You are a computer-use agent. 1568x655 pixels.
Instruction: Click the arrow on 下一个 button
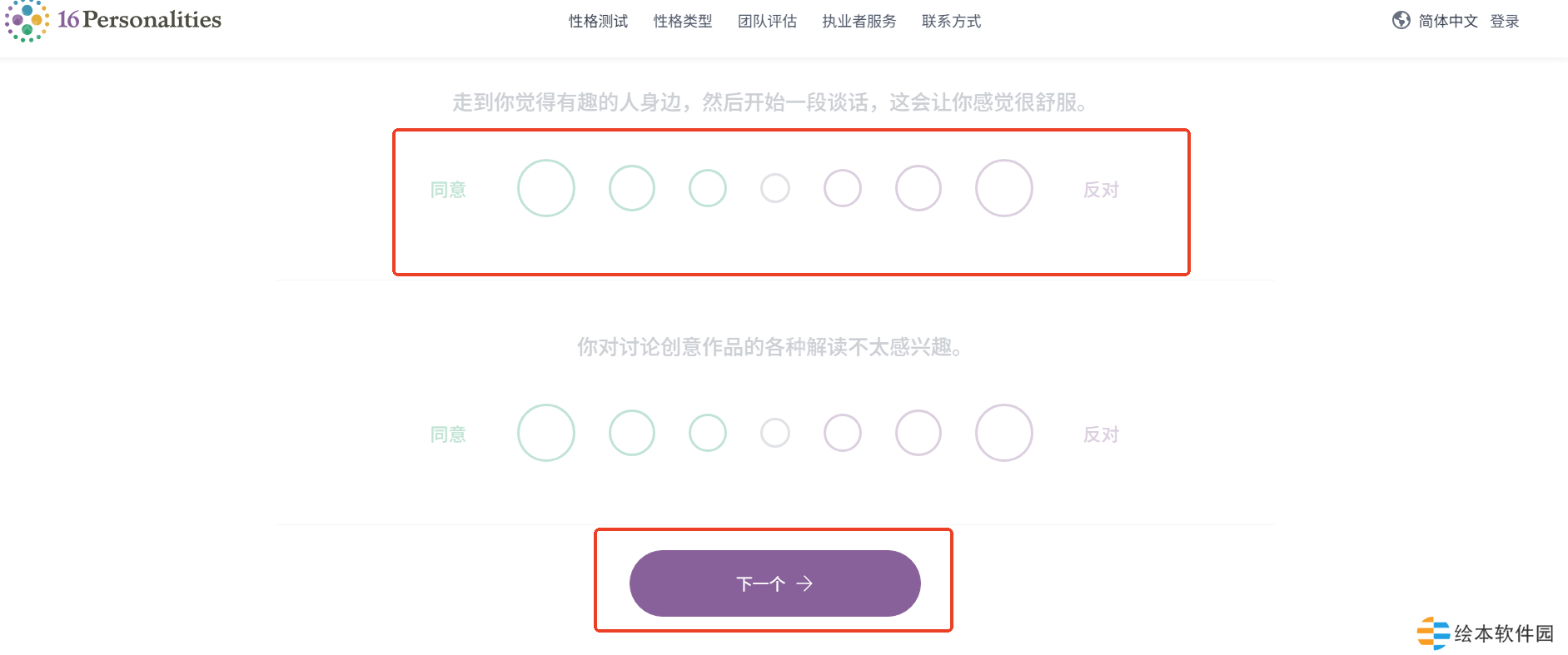click(804, 583)
